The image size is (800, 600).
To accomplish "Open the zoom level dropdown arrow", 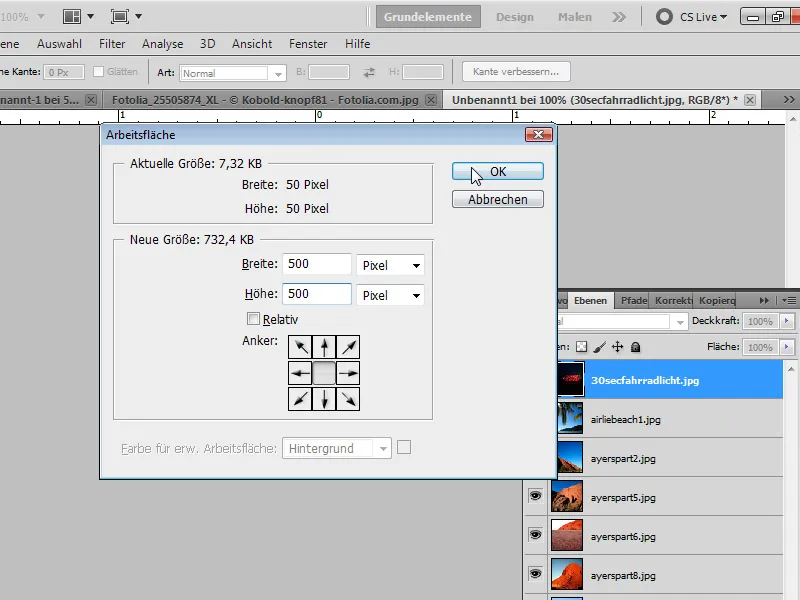I will coord(41,17).
